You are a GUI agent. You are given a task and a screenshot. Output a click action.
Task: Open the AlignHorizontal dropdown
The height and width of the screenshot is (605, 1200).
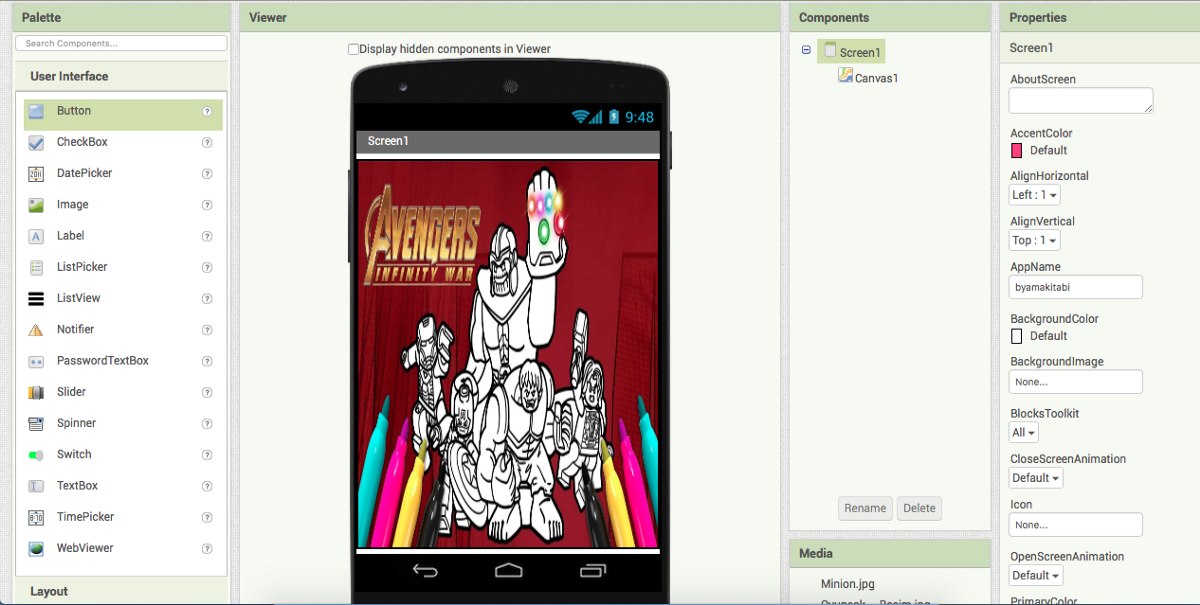point(1035,195)
